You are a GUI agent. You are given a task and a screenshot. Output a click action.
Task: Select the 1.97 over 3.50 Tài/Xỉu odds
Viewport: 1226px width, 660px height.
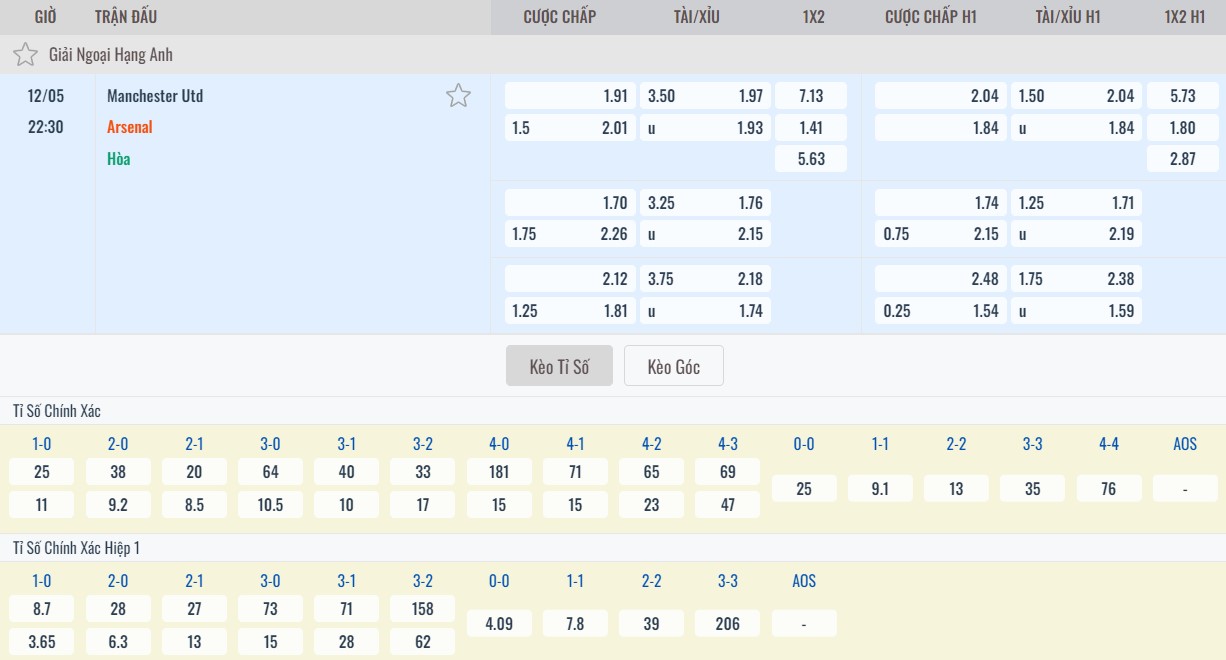pyautogui.click(x=705, y=96)
